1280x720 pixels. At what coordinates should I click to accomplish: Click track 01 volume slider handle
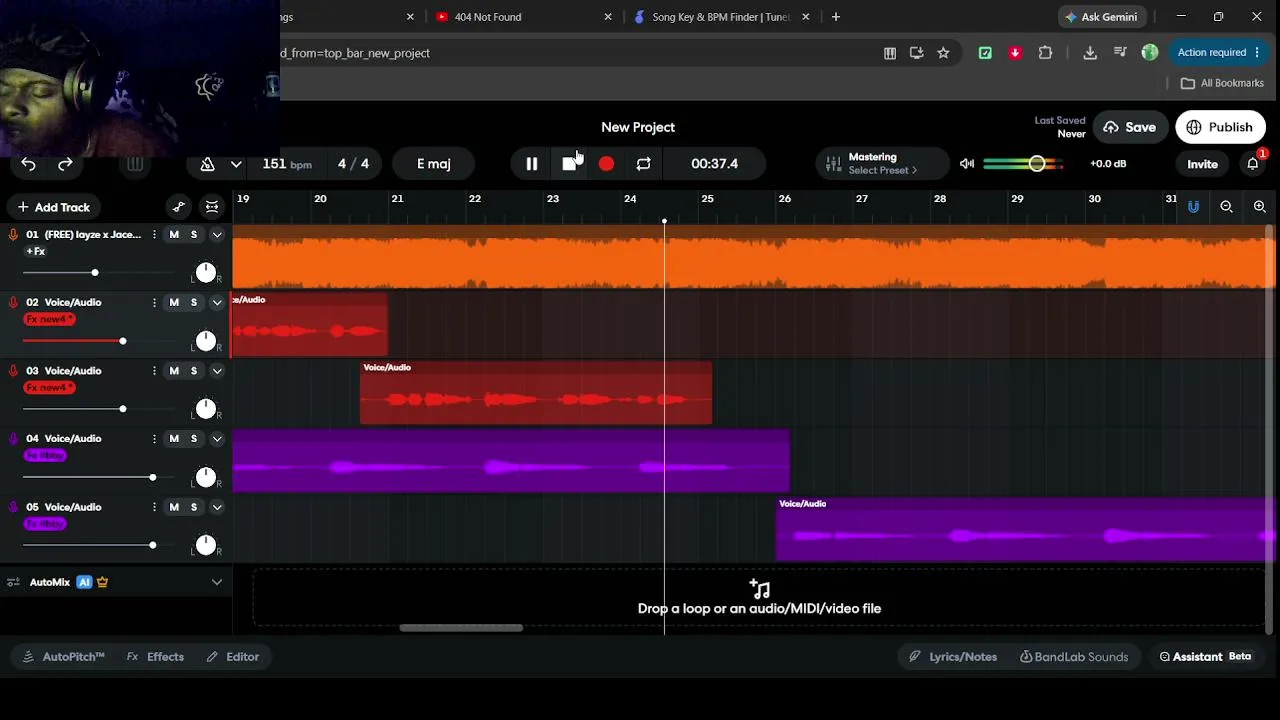coord(95,273)
